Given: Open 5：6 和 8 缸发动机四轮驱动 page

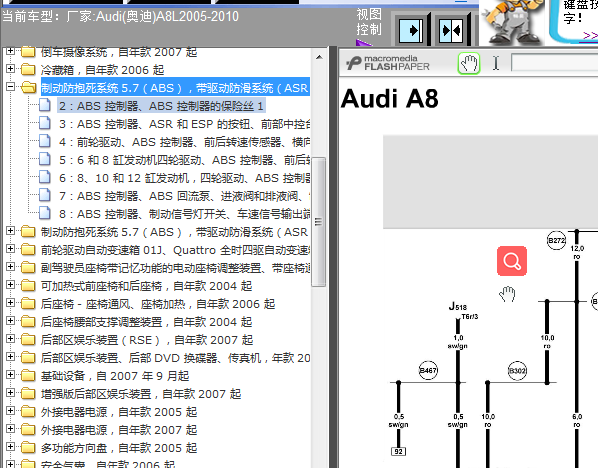Looking at the screenshot, I should pos(185,160).
